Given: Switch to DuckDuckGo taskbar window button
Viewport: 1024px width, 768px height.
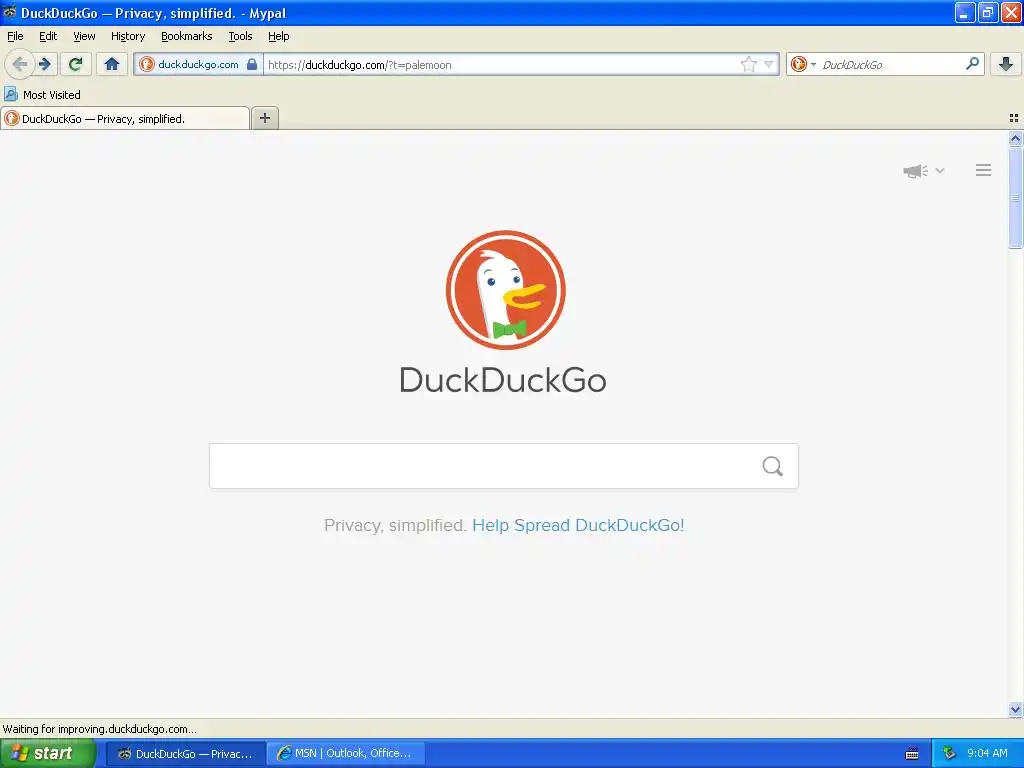Looking at the screenshot, I should pyautogui.click(x=185, y=754).
